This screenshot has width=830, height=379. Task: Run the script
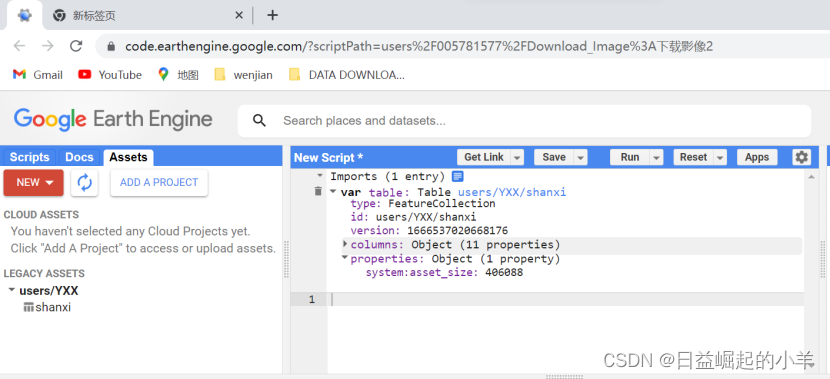pos(630,157)
